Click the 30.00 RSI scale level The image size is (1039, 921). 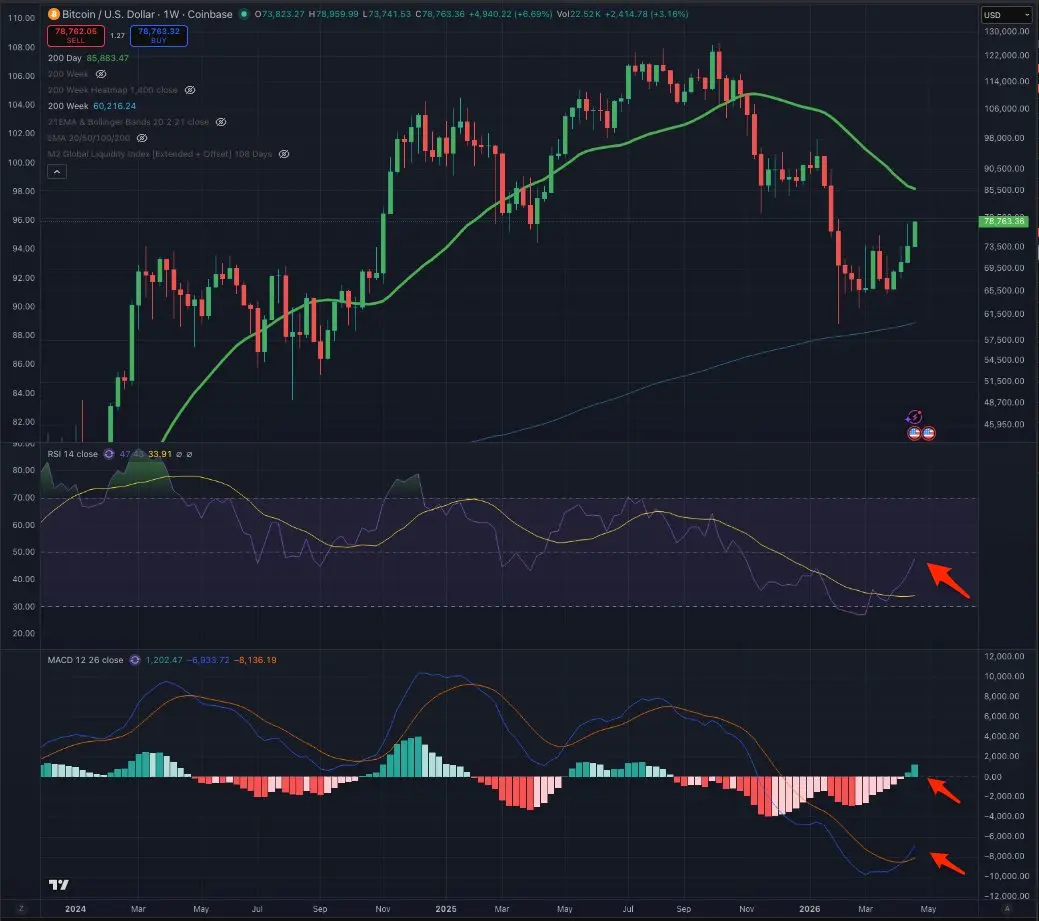tap(23, 606)
